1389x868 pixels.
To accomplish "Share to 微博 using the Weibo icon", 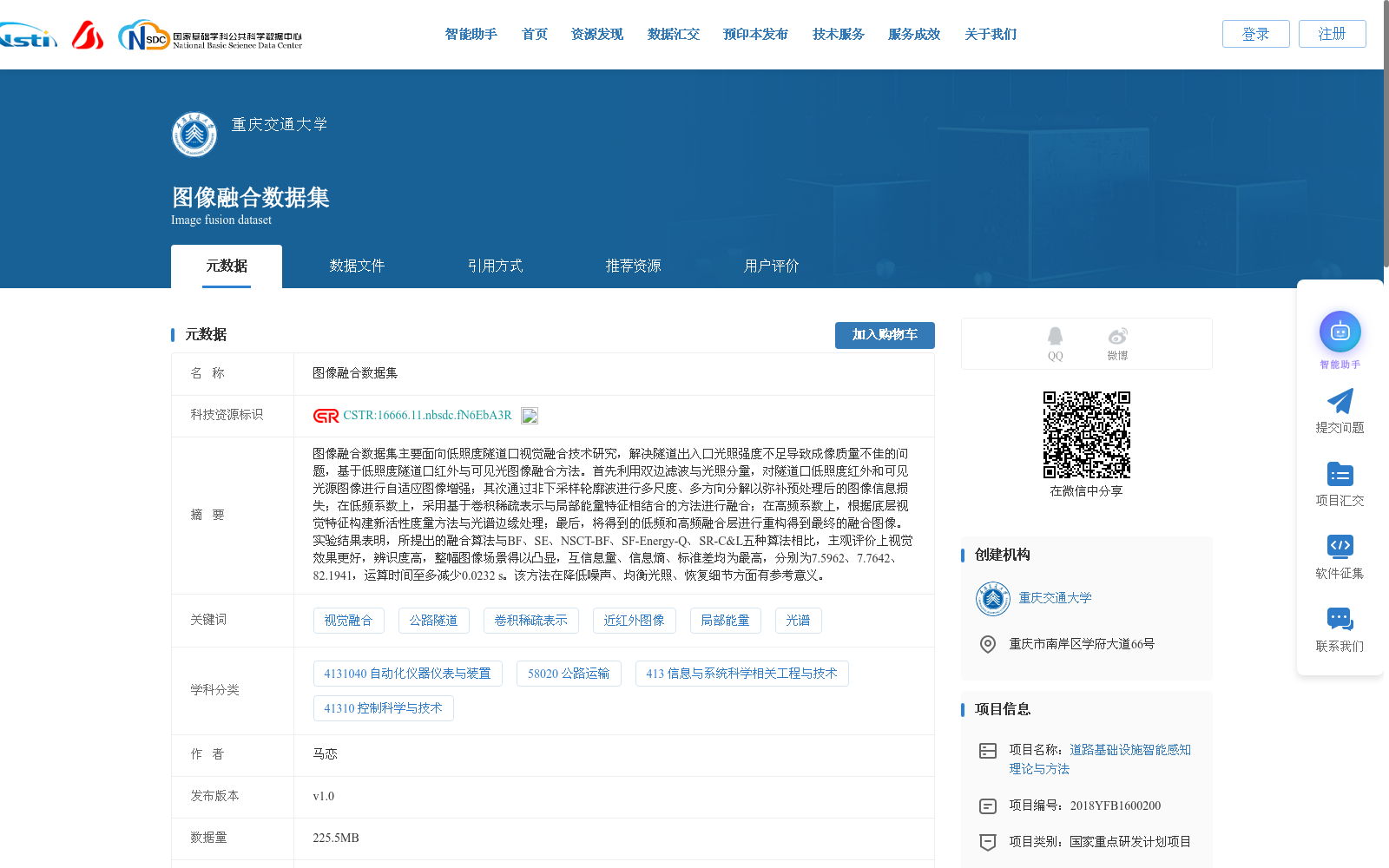I will click(x=1117, y=337).
